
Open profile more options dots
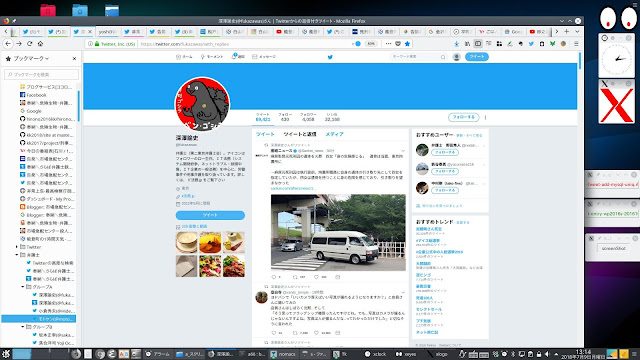485,118
